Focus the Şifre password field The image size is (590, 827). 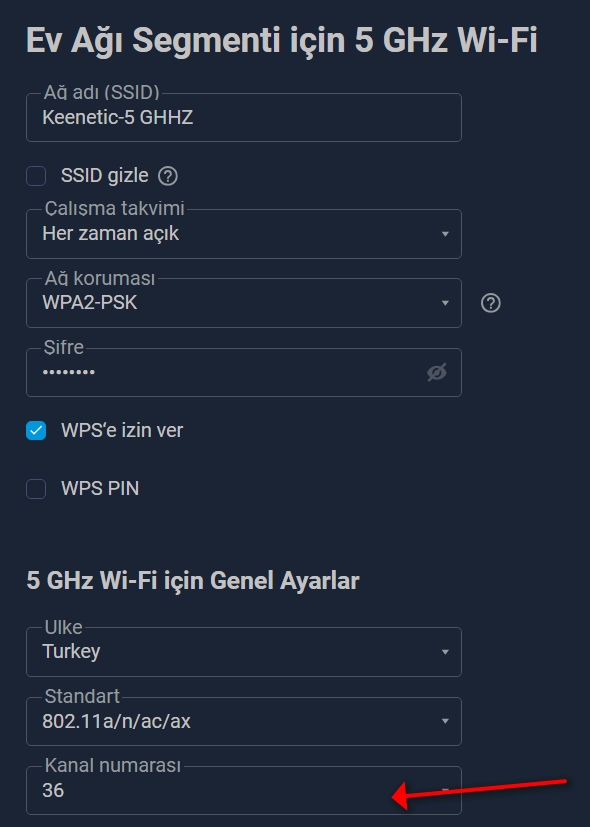(244, 372)
